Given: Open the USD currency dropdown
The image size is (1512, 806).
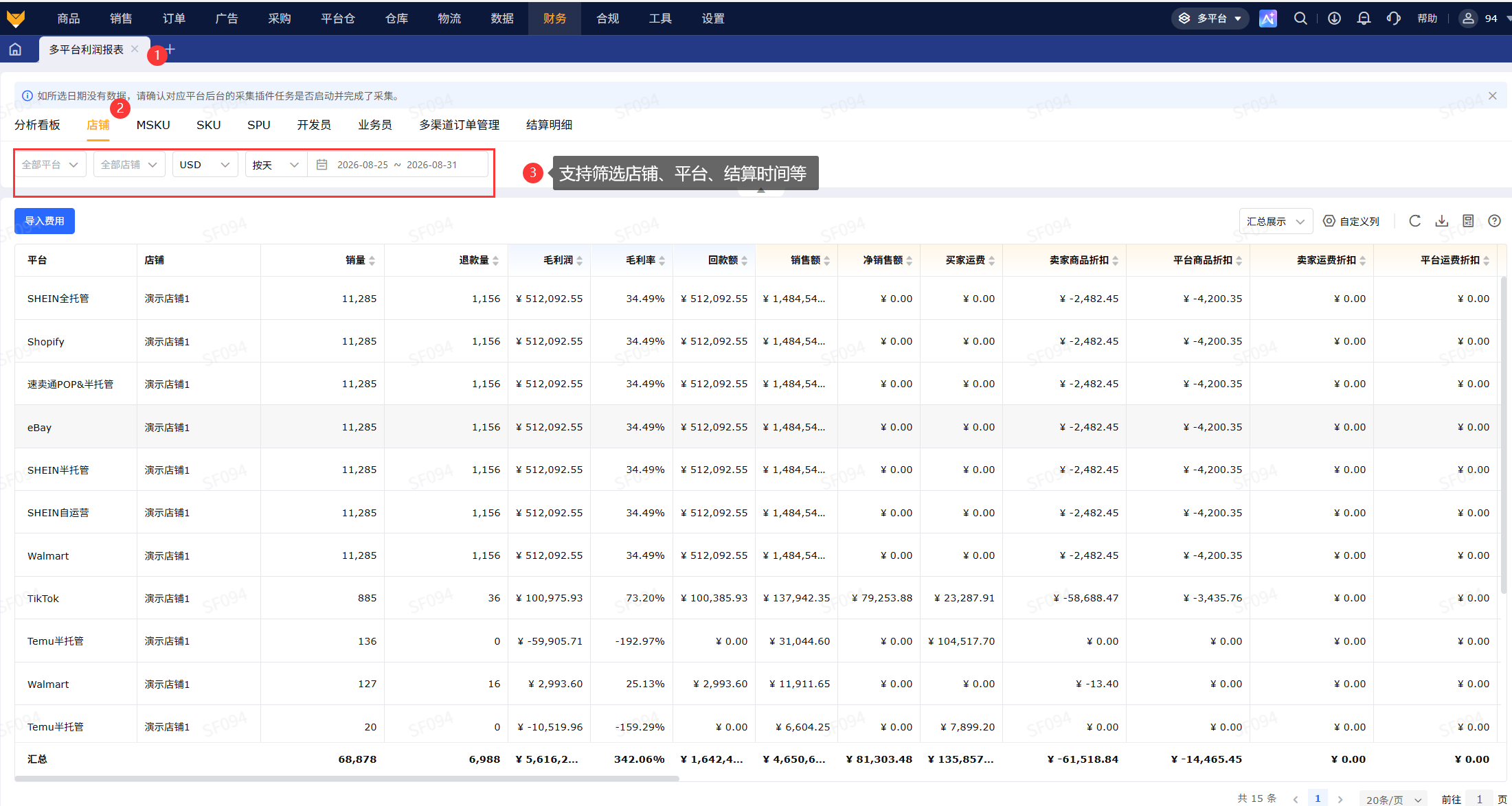Looking at the screenshot, I should click(x=205, y=165).
